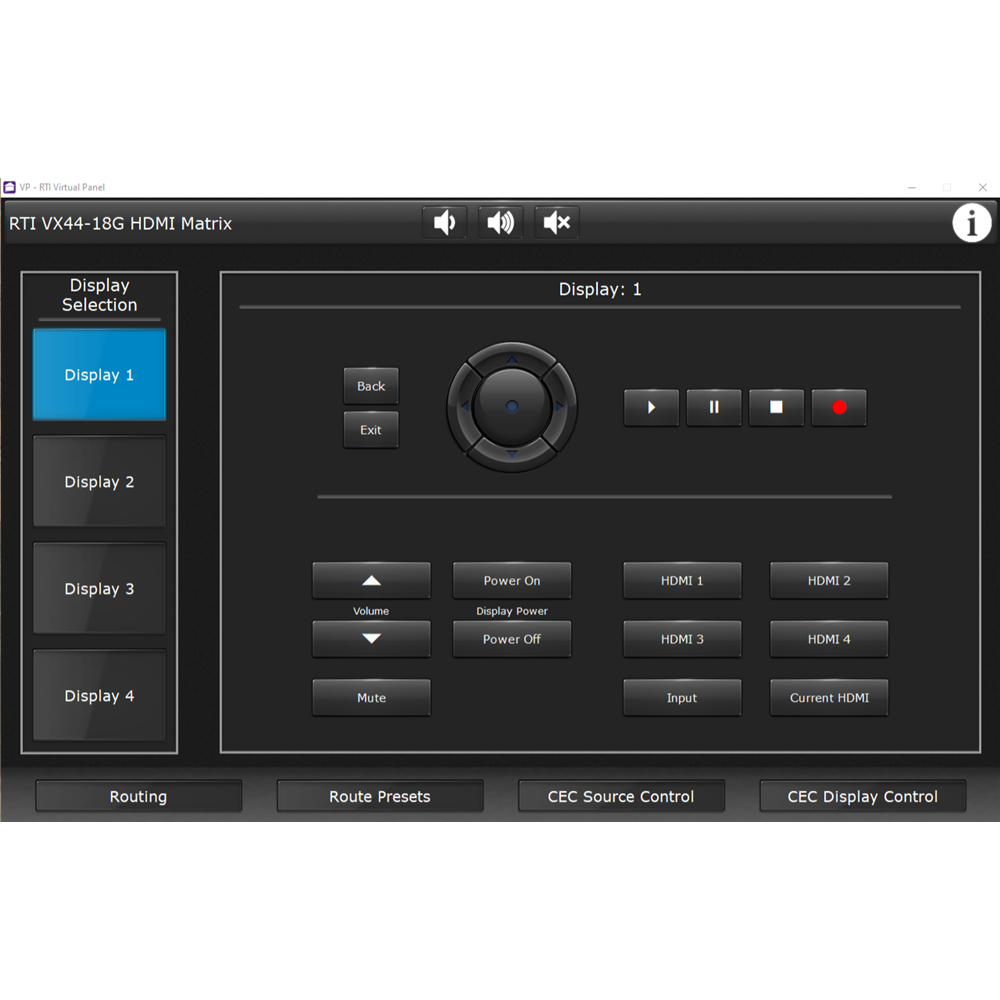Select Display 1 in Display Selection
Screen dimensions: 1000x1000
pyautogui.click(x=99, y=374)
